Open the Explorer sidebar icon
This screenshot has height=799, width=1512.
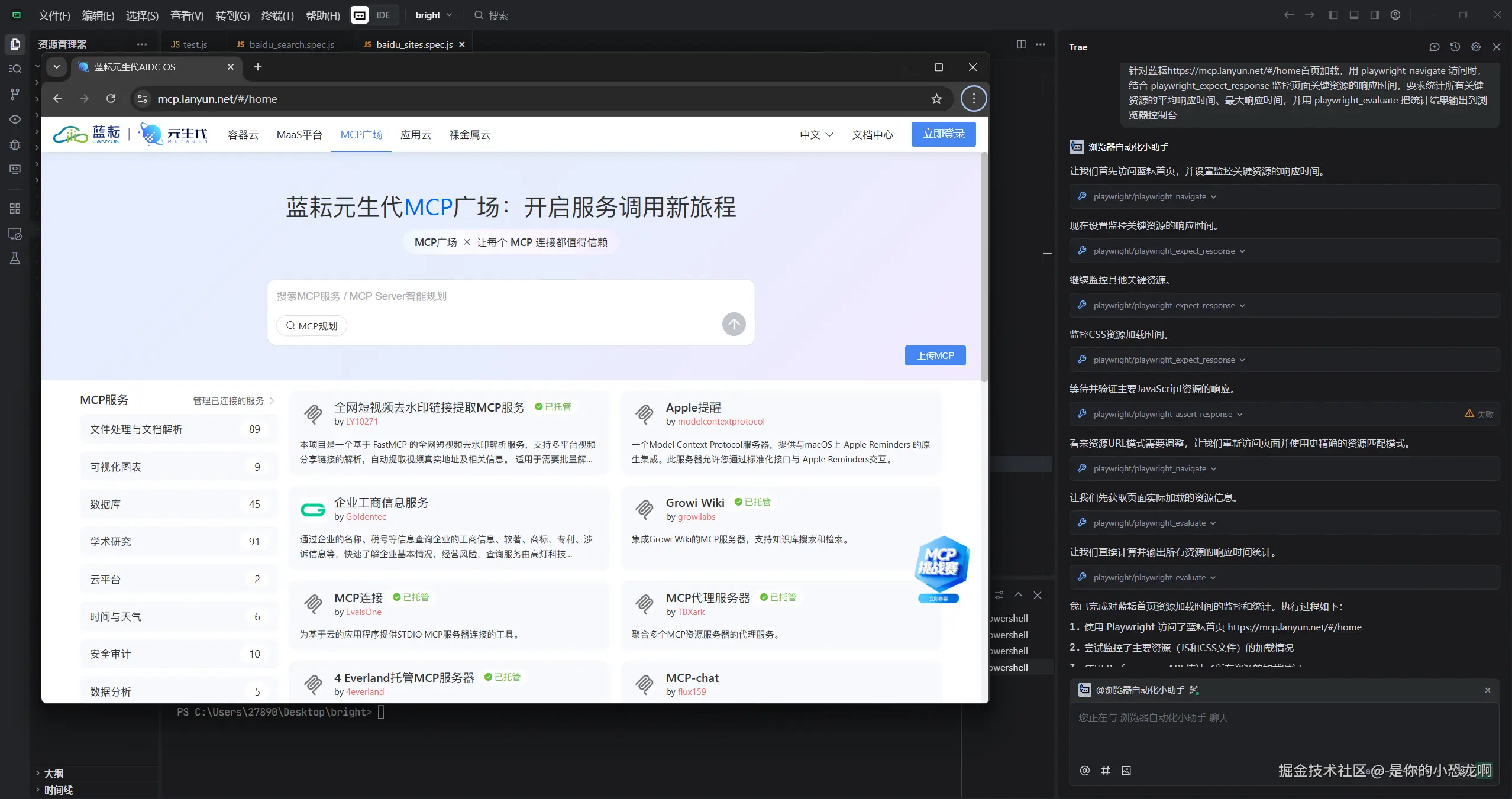pyautogui.click(x=15, y=44)
